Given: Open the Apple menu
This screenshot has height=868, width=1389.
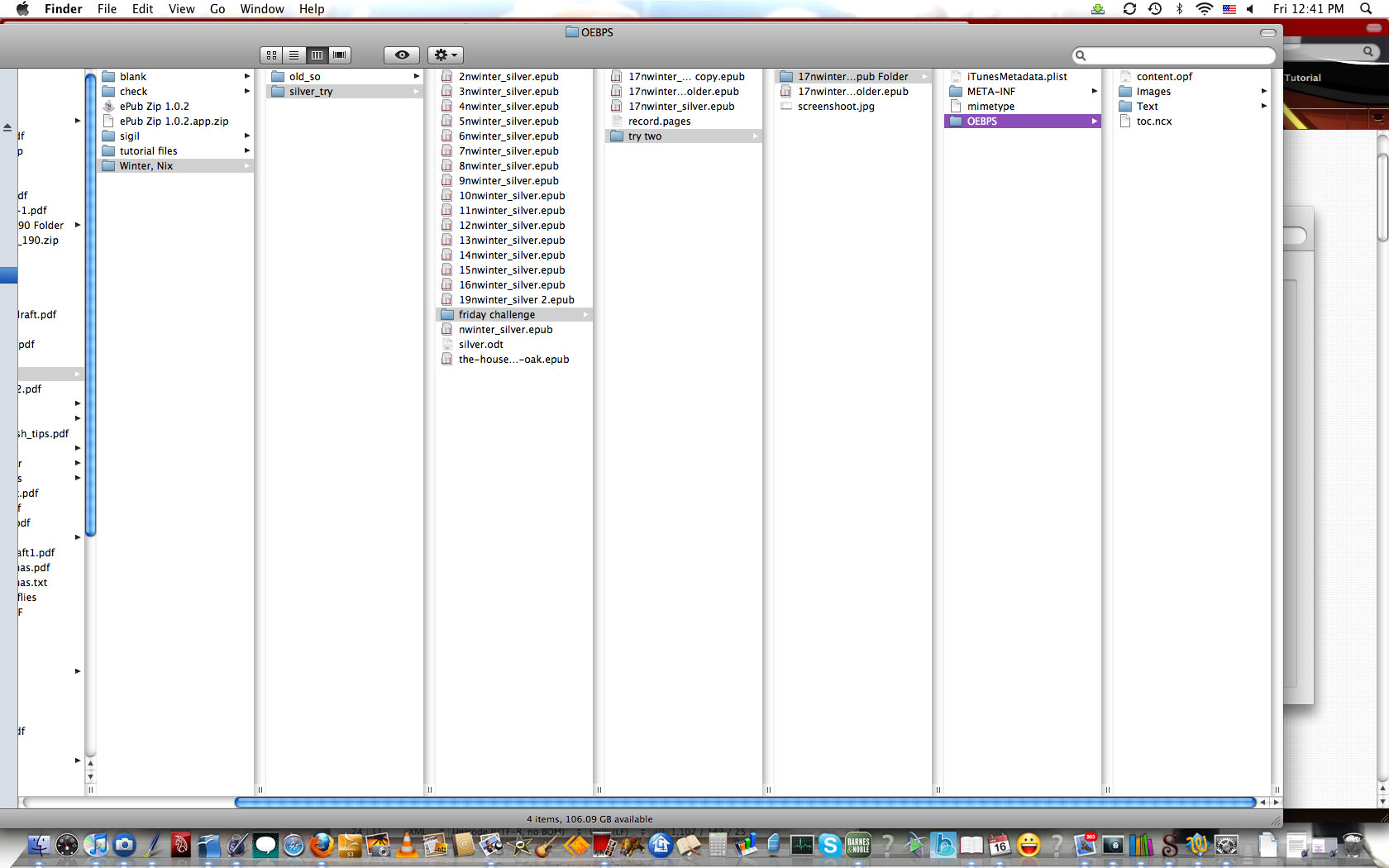Looking at the screenshot, I should (x=23, y=9).
